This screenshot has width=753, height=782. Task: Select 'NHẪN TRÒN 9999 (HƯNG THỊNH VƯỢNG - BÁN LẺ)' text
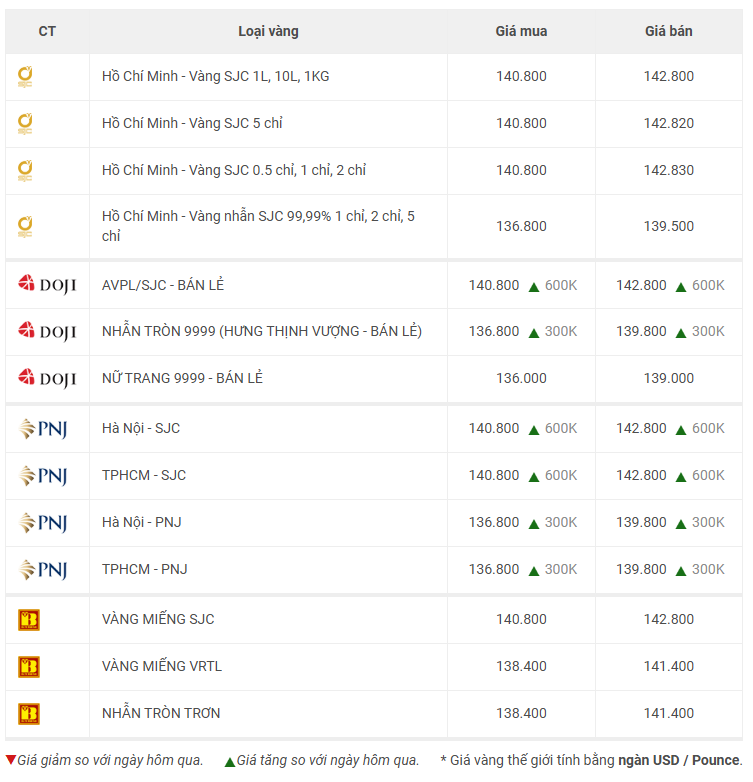point(261,332)
